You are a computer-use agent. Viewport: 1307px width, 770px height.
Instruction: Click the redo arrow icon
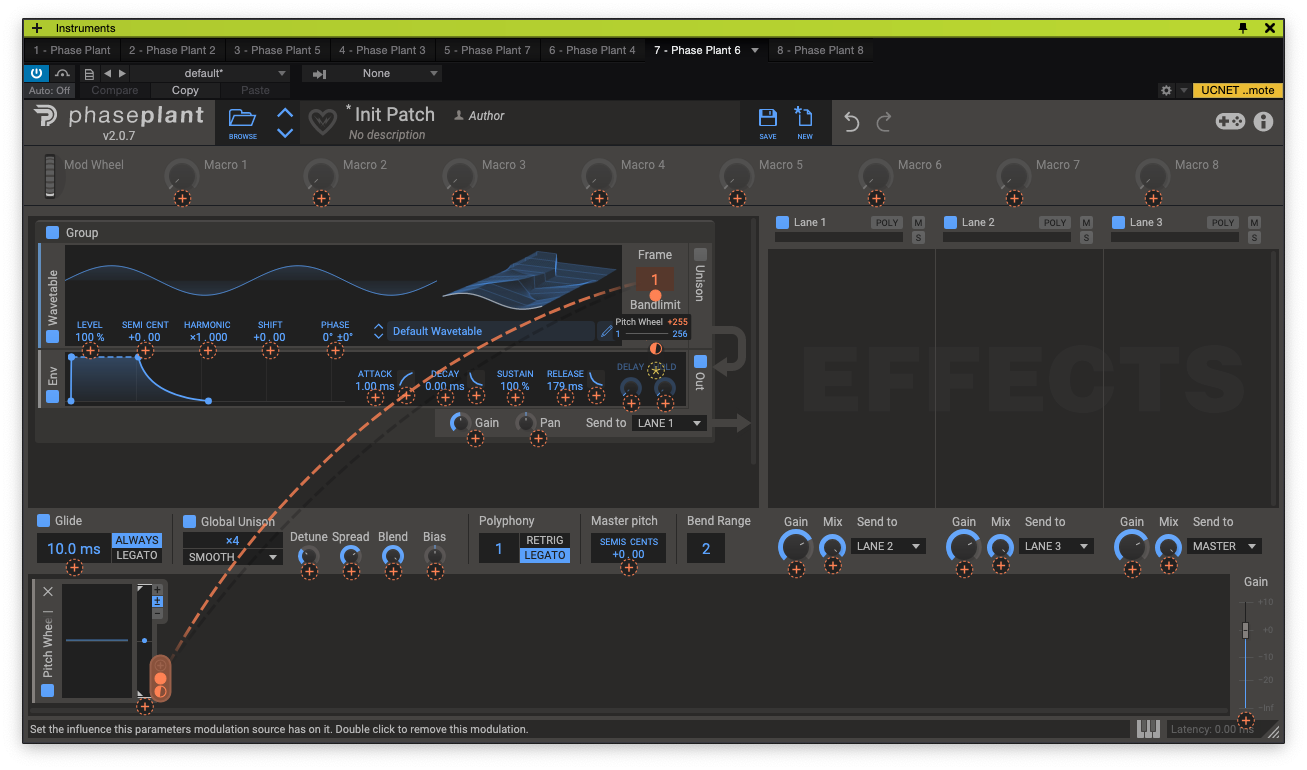(884, 122)
